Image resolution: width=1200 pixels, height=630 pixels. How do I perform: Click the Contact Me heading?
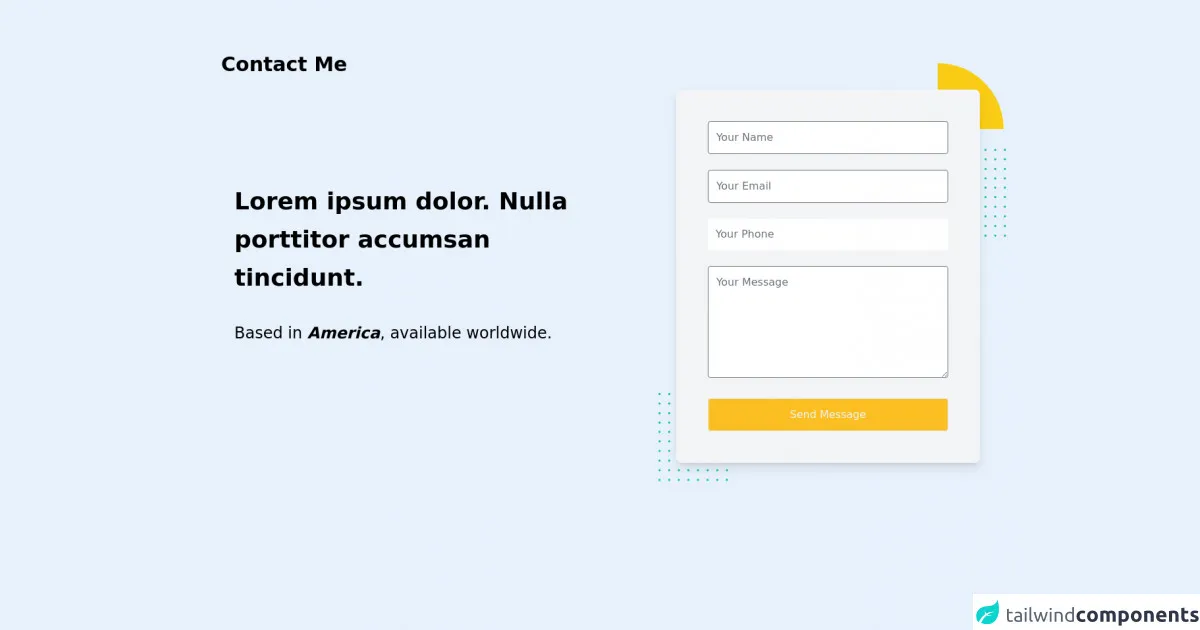[x=284, y=64]
